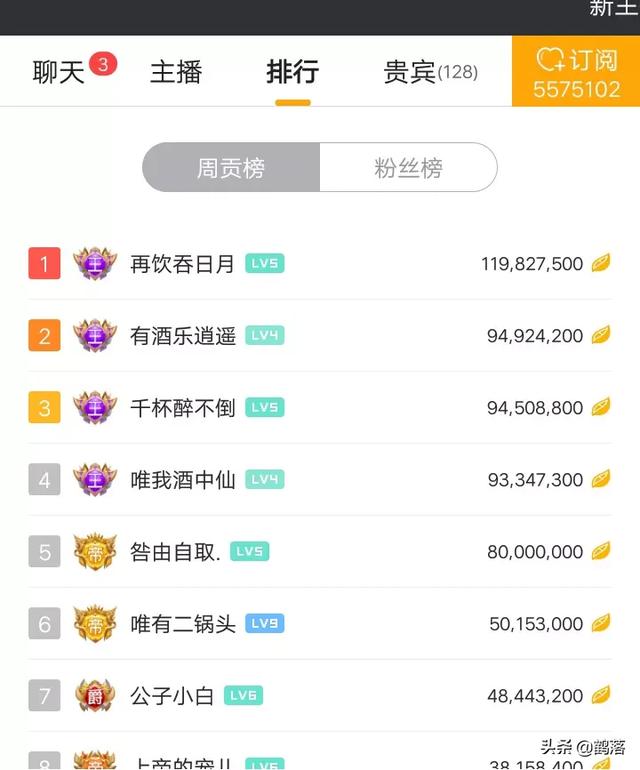This screenshot has height=770, width=640.
Task: Tap the rank 1 red number badge
Action: tap(44, 264)
